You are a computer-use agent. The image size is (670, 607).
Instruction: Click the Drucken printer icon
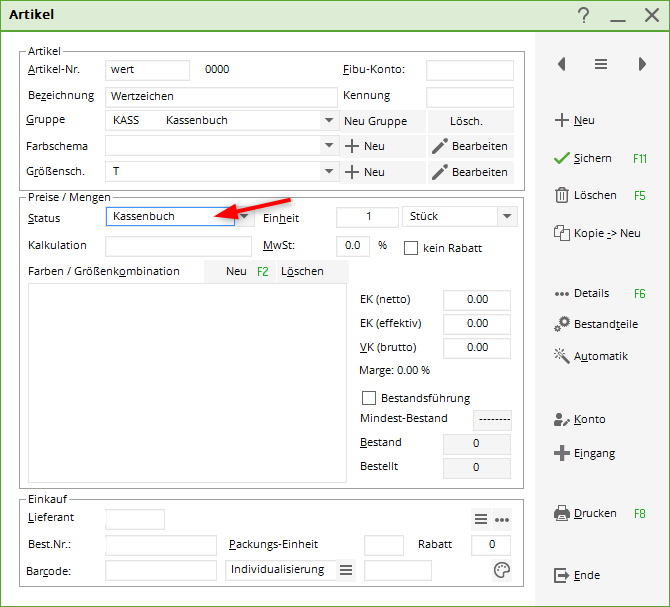(562, 513)
